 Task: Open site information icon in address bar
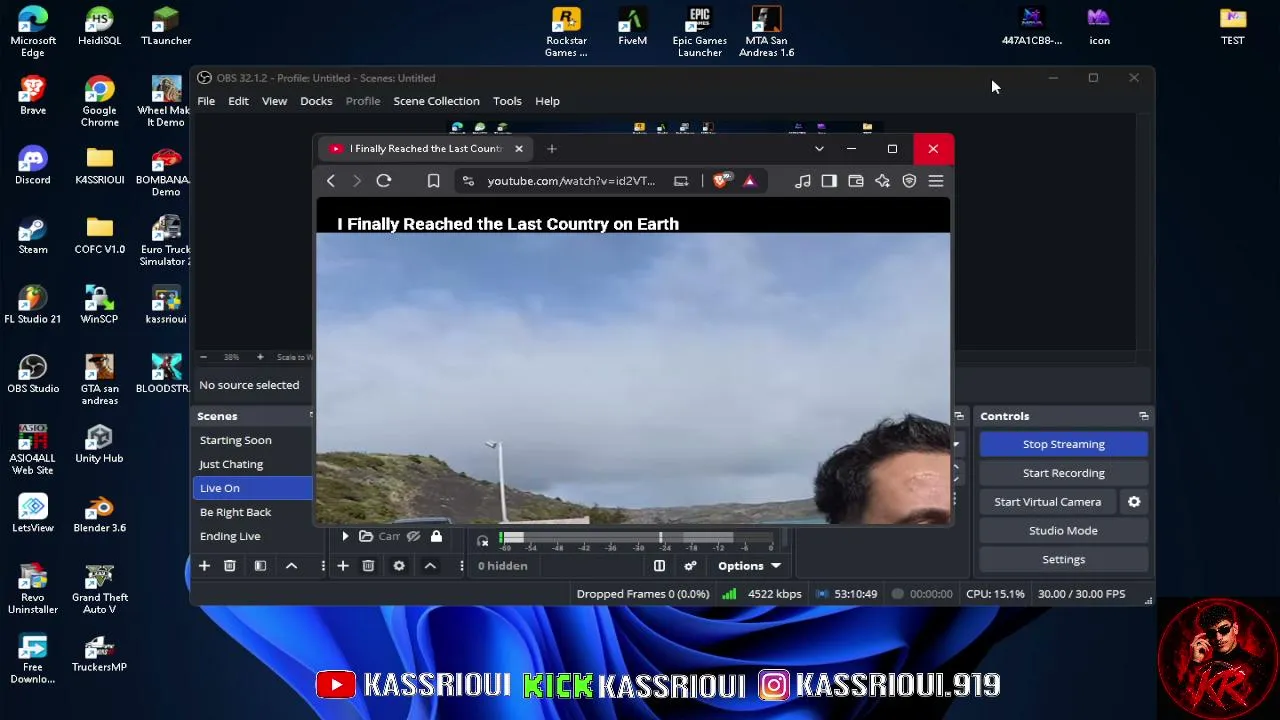[468, 181]
